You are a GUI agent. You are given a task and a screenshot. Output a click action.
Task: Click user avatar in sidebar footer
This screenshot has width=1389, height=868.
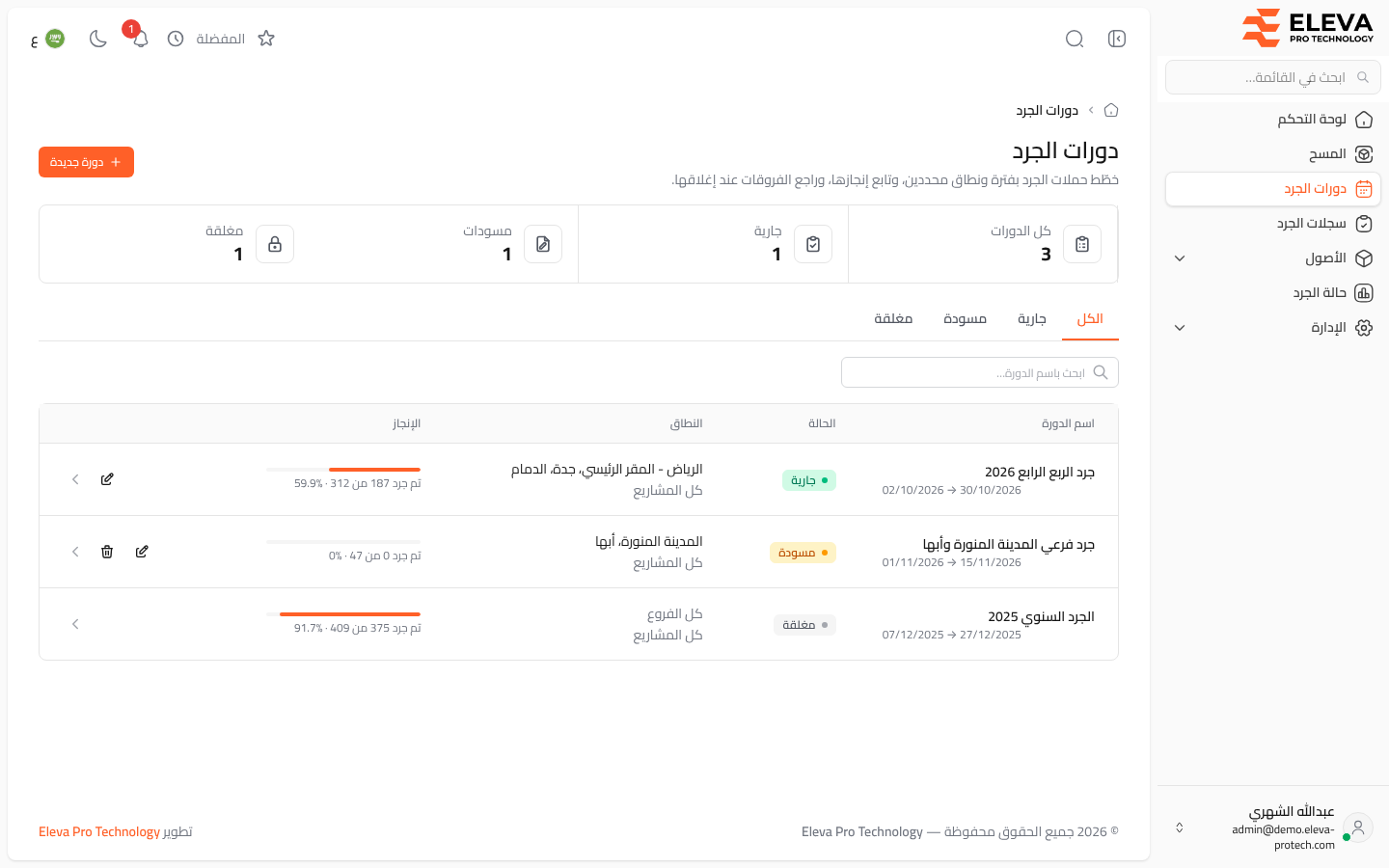1358,827
